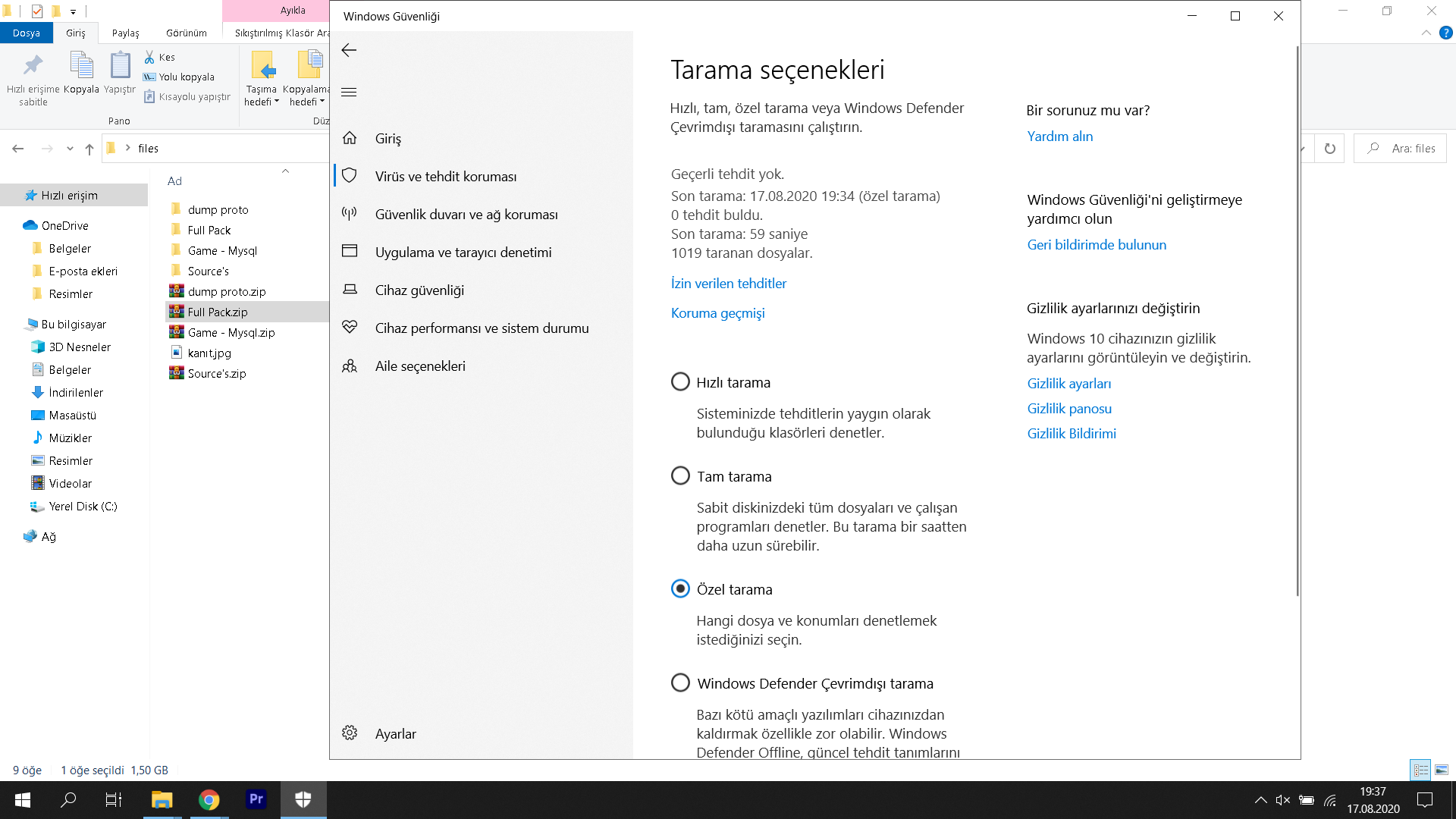This screenshot has width=1456, height=819.
Task: Open Dosya menu in Explorer
Action: (27, 33)
